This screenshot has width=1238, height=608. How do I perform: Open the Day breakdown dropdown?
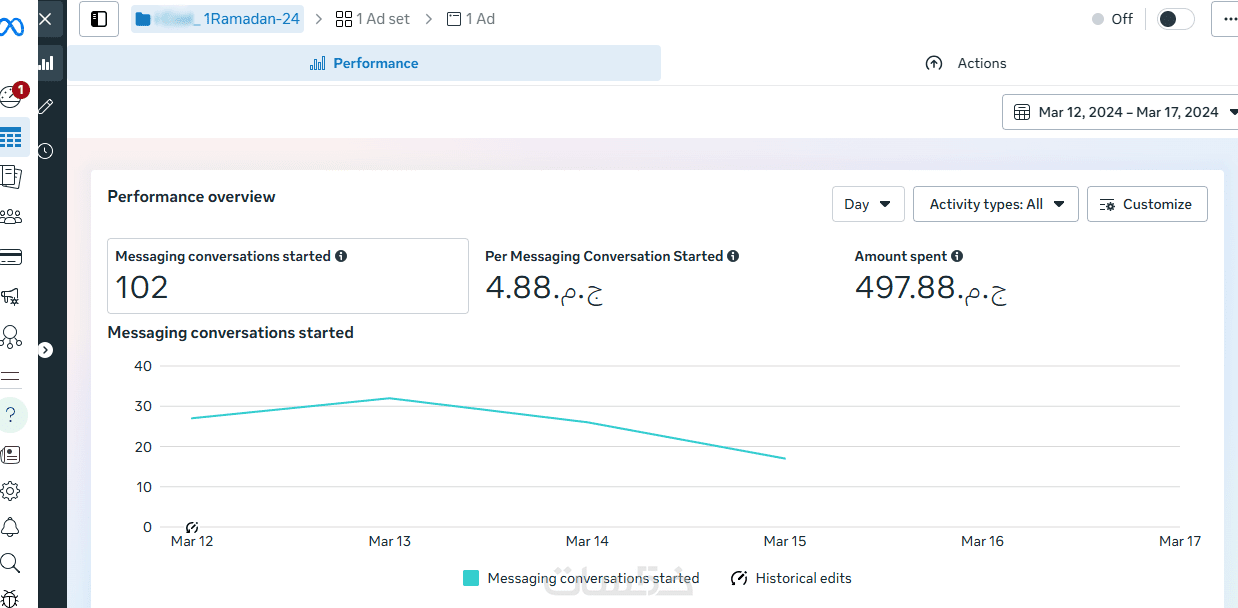click(868, 204)
